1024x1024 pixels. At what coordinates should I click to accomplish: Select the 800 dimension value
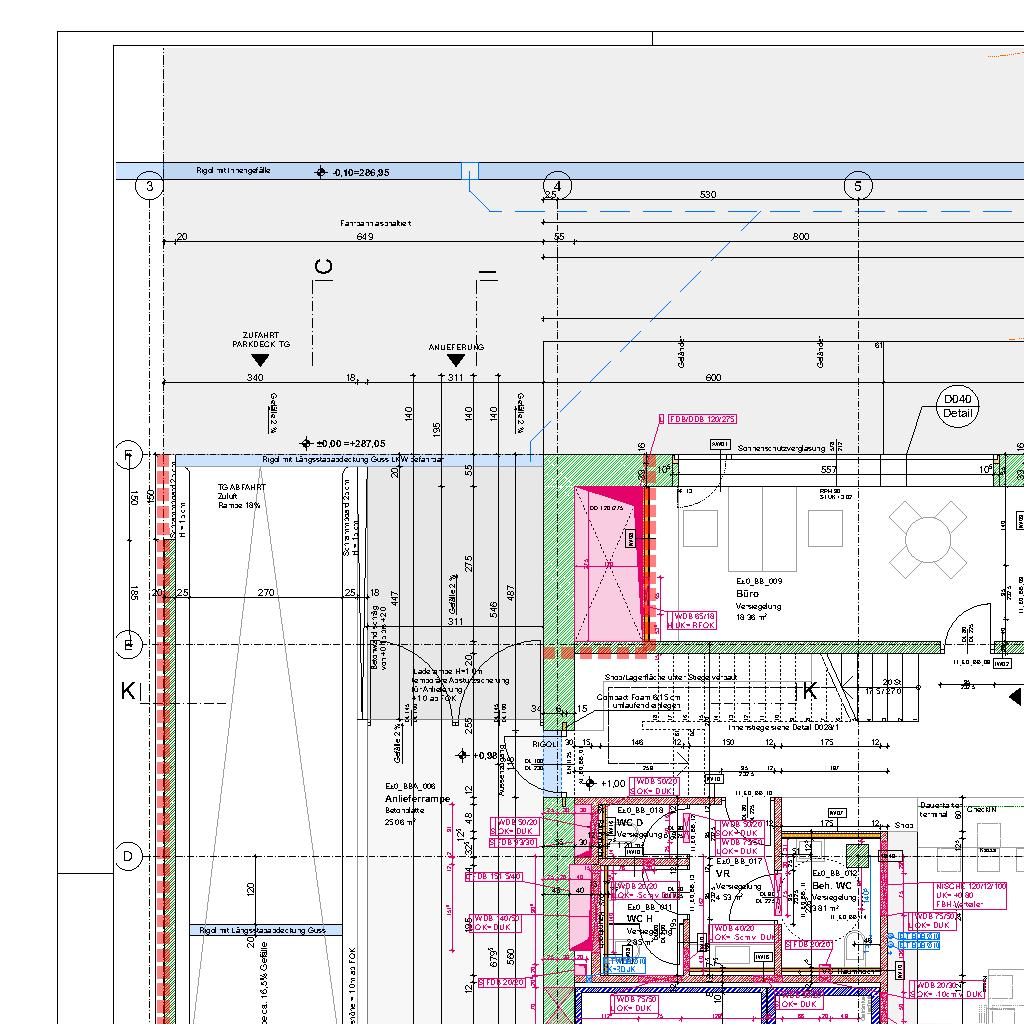pos(801,236)
